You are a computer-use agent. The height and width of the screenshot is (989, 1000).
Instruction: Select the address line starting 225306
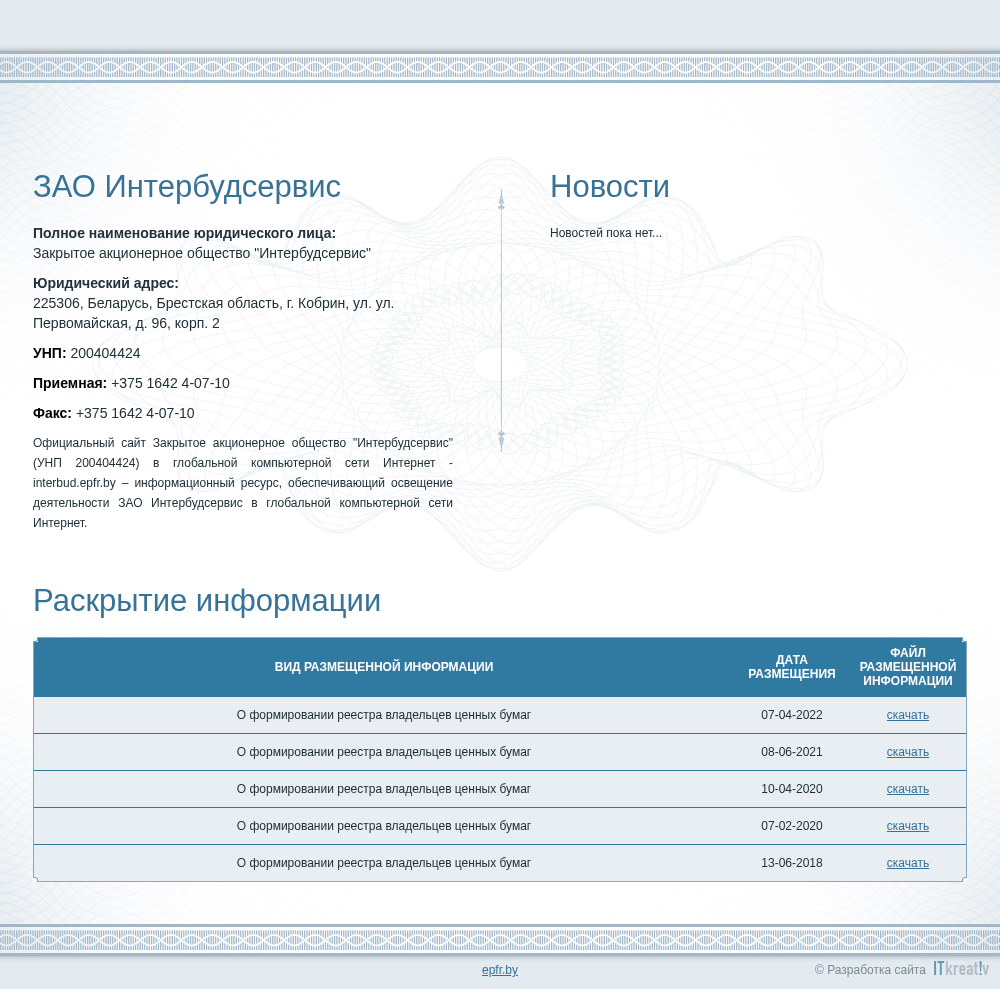pyautogui.click(x=214, y=303)
